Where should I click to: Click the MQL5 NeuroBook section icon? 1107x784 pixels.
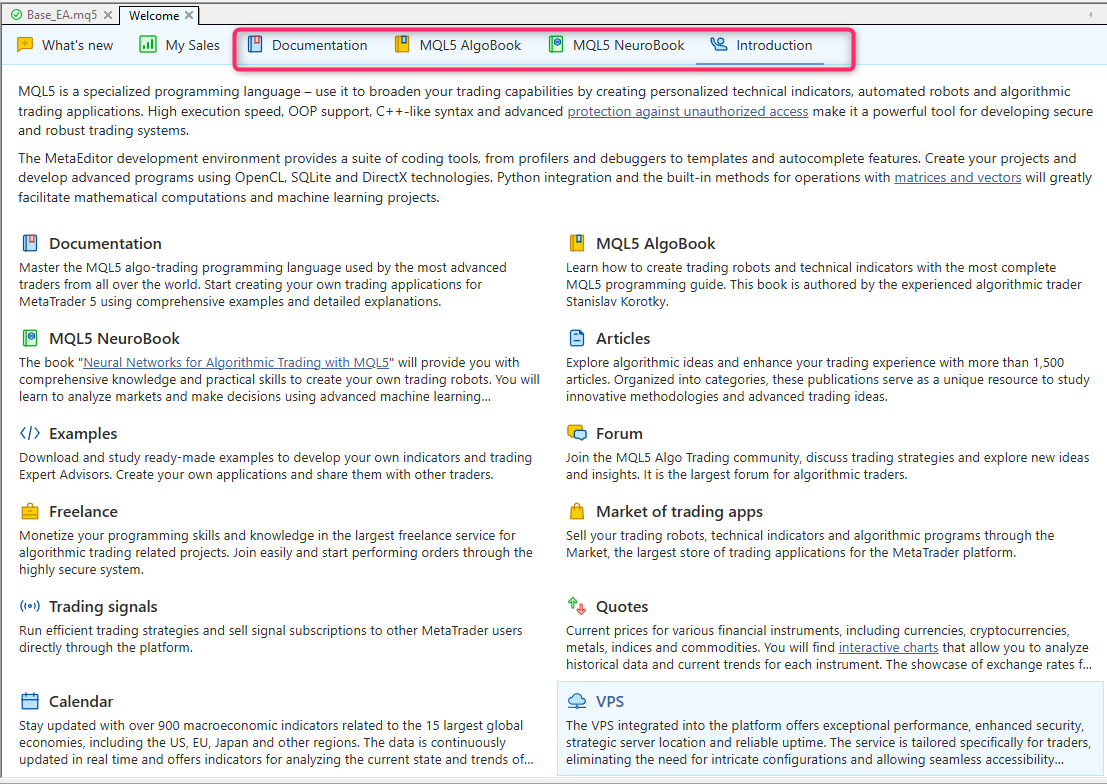coord(30,338)
